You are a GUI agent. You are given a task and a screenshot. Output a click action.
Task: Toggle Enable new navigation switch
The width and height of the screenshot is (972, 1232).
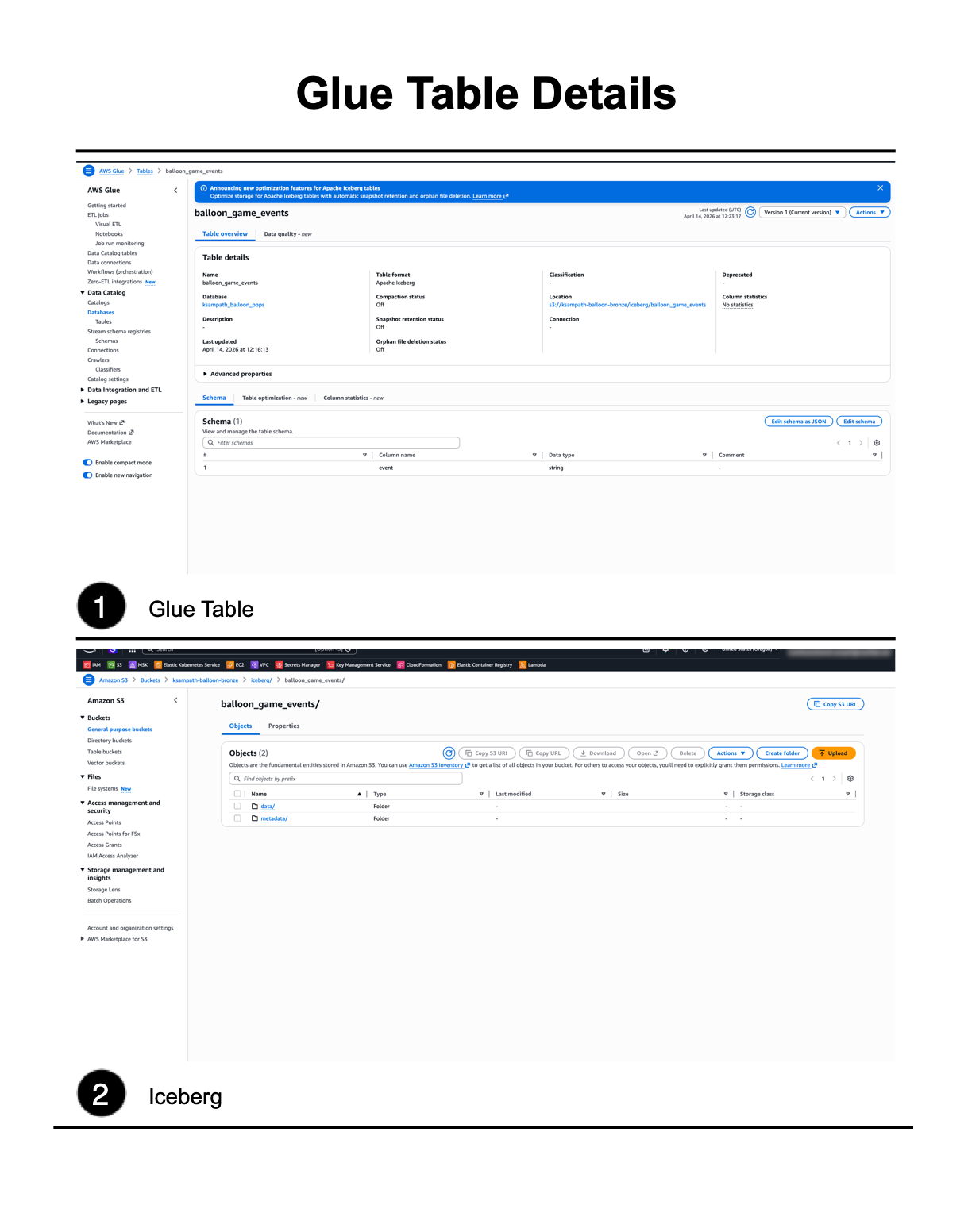click(x=87, y=475)
